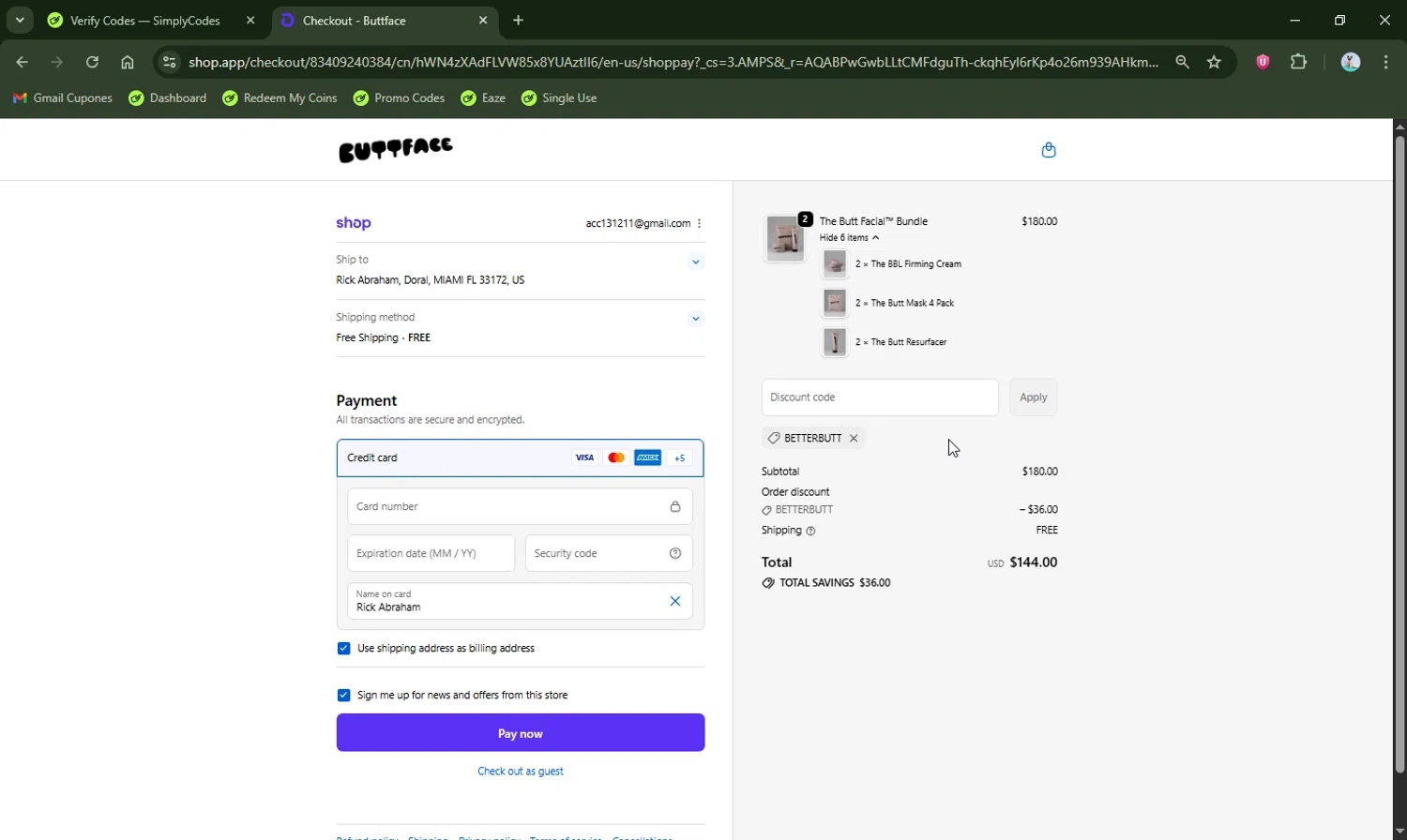Viewport: 1407px width, 840px height.
Task: Click the total amount $144.00
Action: click(x=1034, y=562)
